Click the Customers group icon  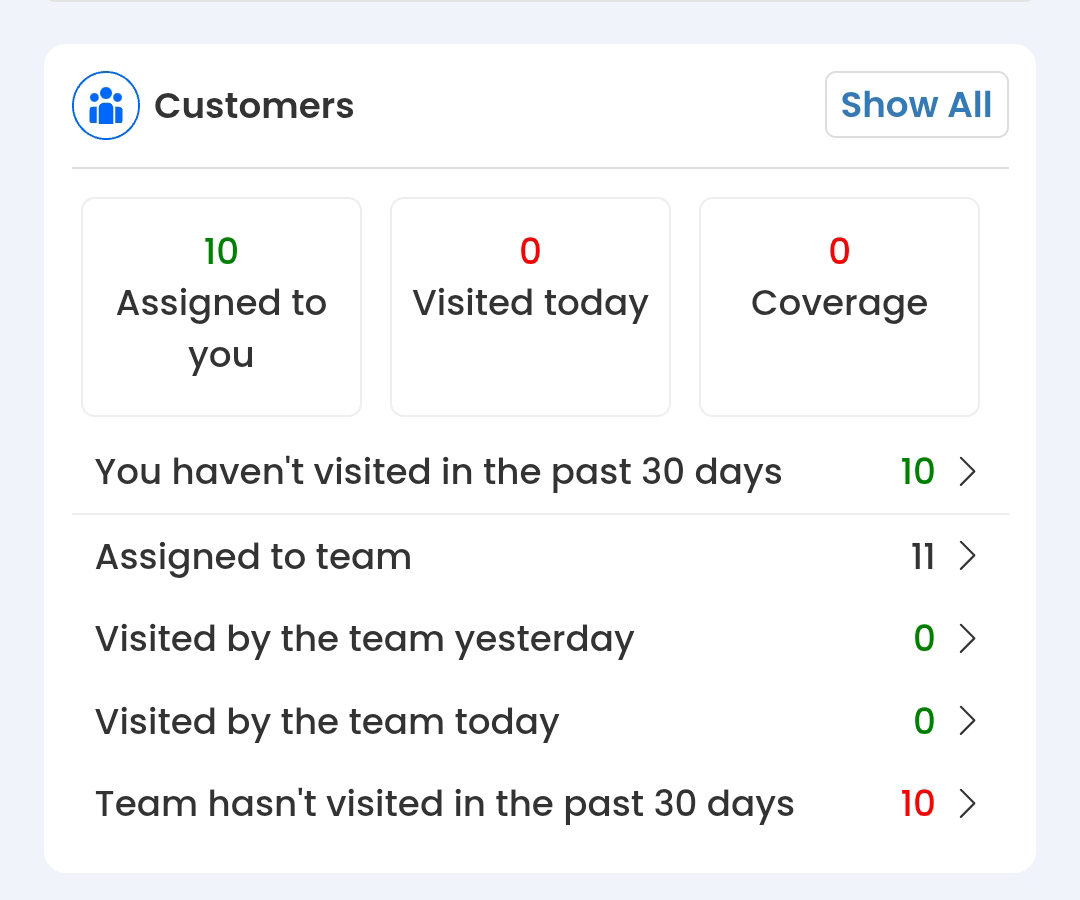click(x=105, y=105)
